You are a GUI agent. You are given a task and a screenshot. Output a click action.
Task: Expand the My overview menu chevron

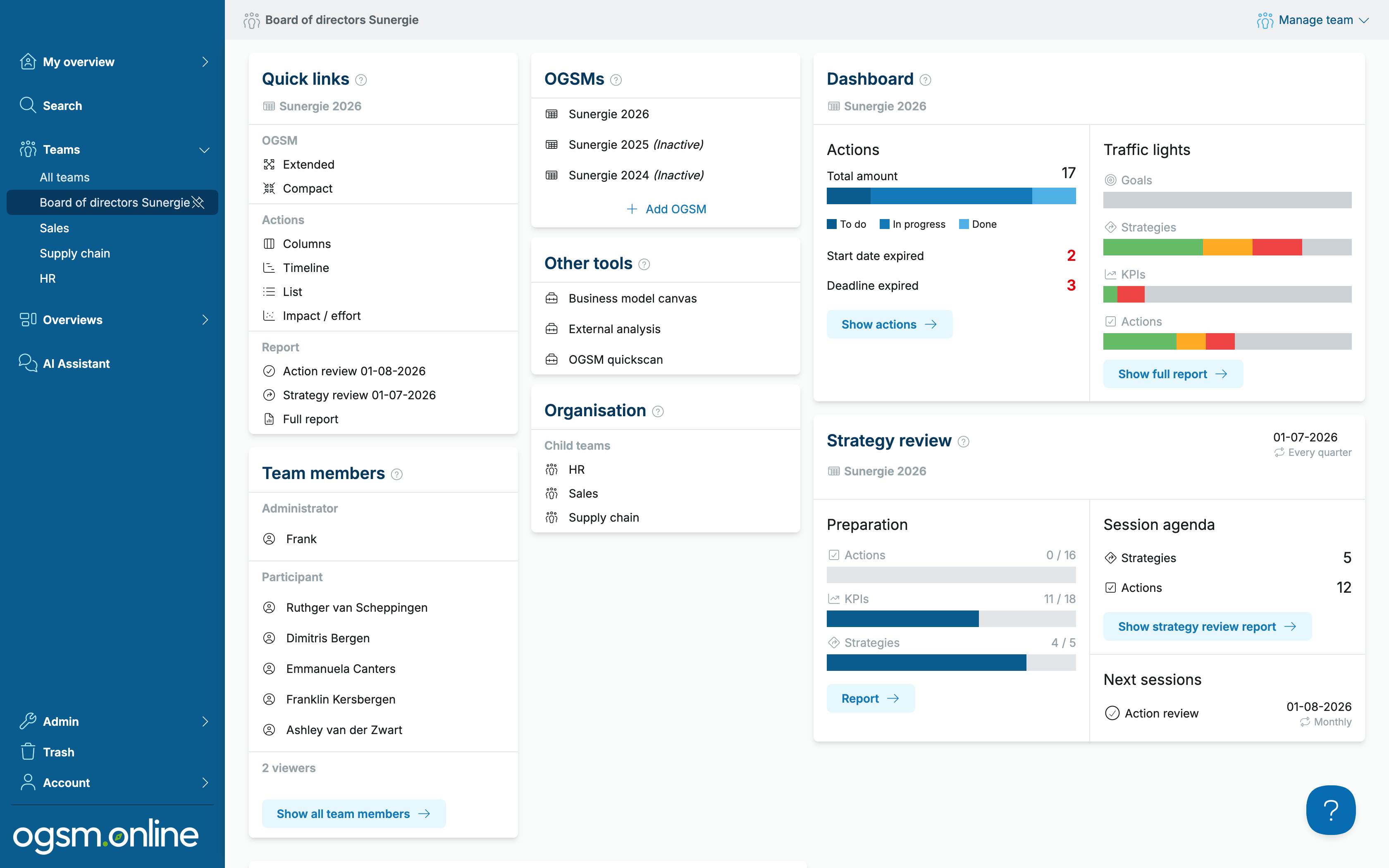[205, 62]
